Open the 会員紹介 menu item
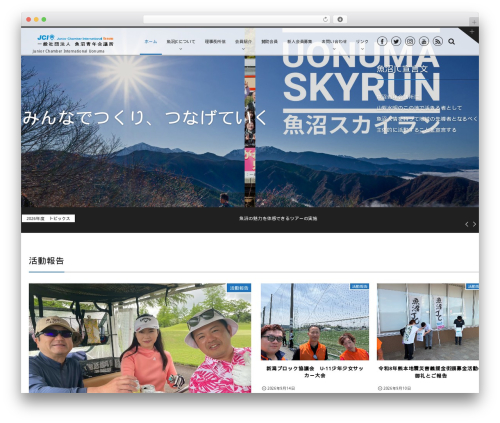The image size is (500, 423). (243, 42)
